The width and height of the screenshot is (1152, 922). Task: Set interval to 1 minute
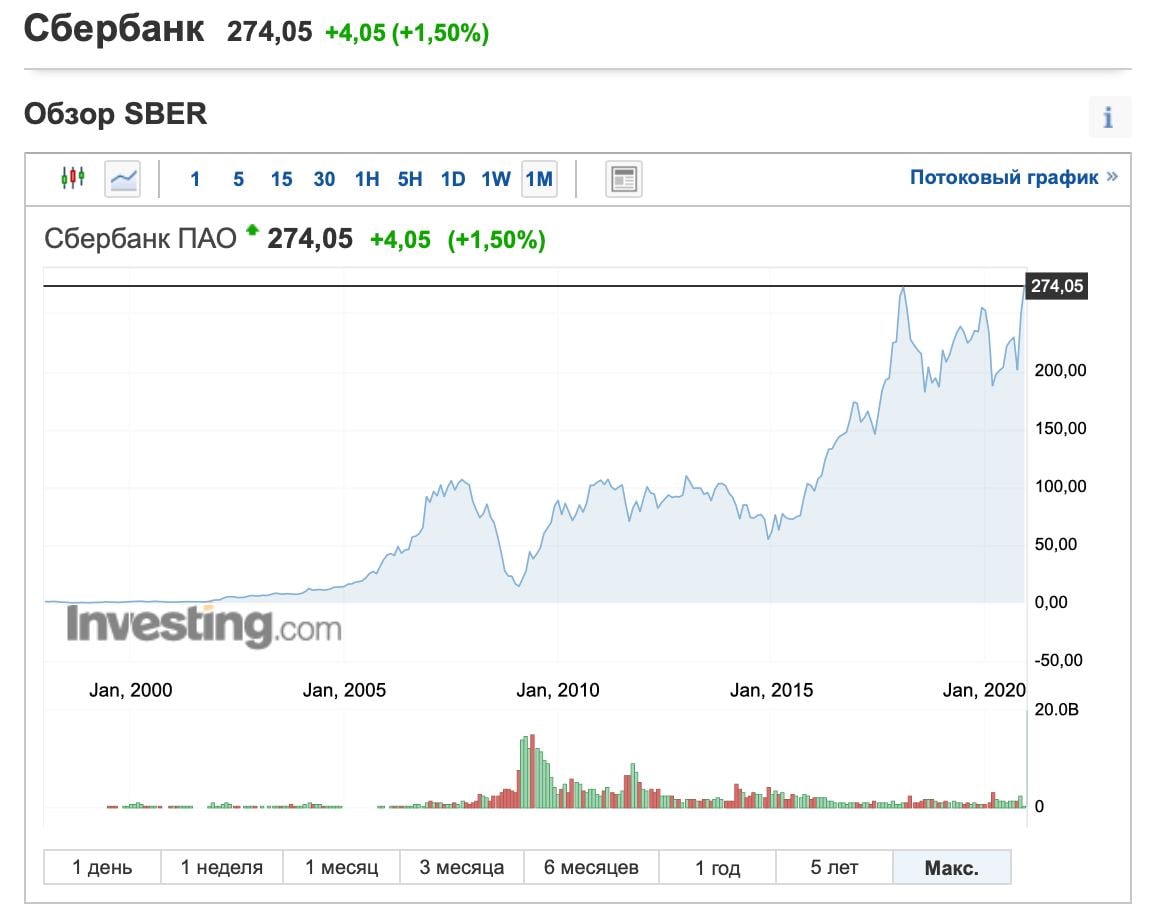[195, 179]
